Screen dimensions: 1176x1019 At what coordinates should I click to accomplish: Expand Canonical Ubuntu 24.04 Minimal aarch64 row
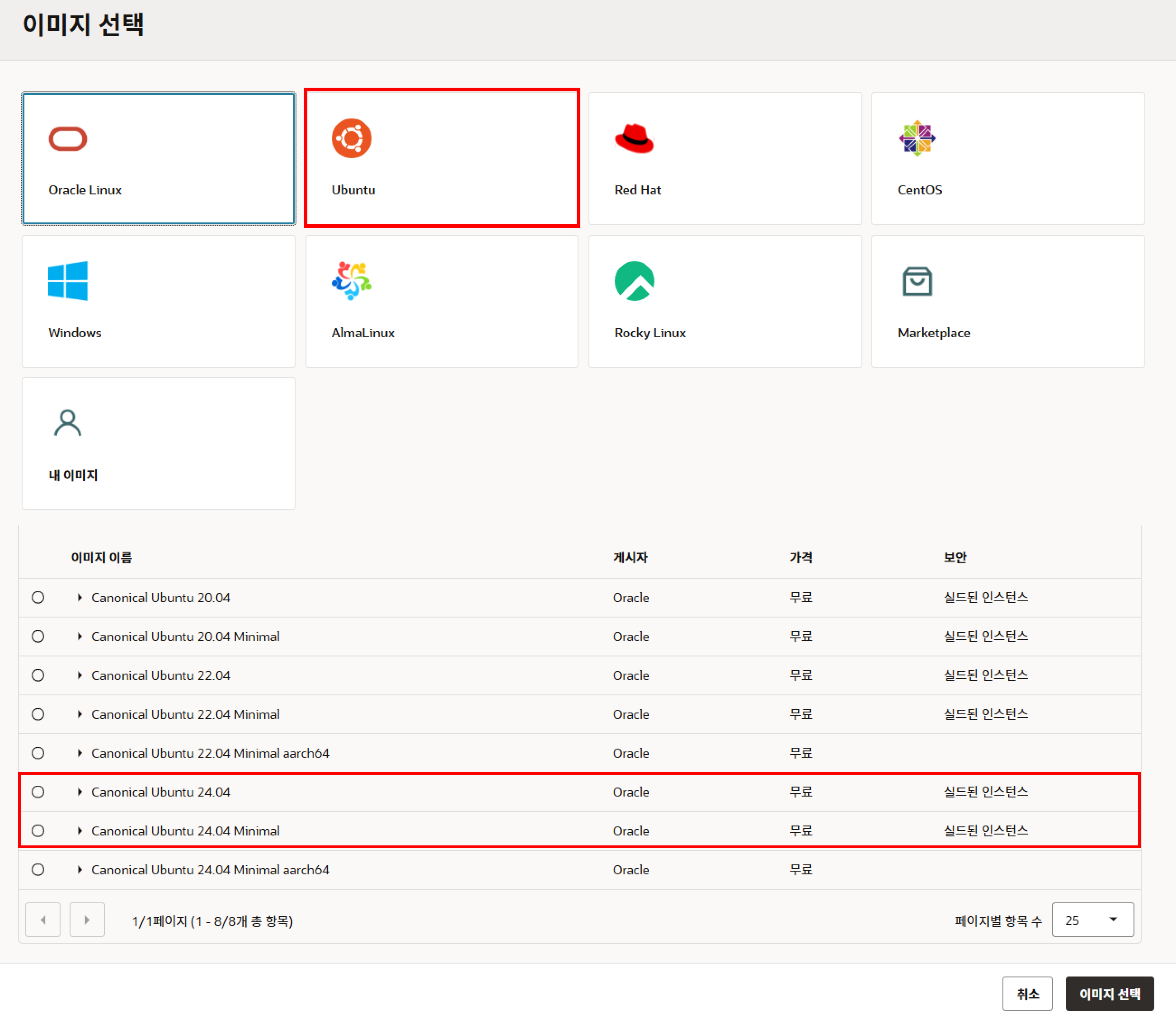[80, 870]
